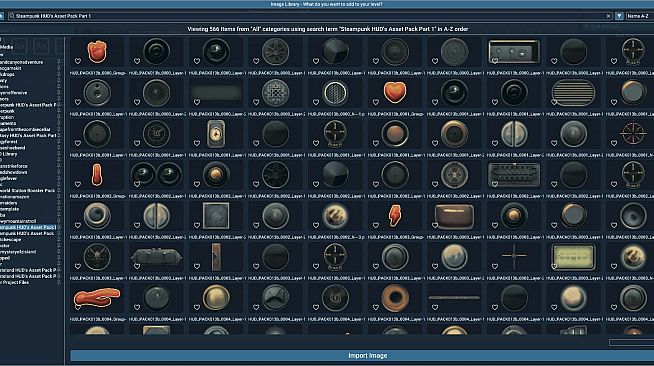The width and height of the screenshot is (654, 366).
Task: Favorite the orange donut ring asset
Action: coord(376,307)
